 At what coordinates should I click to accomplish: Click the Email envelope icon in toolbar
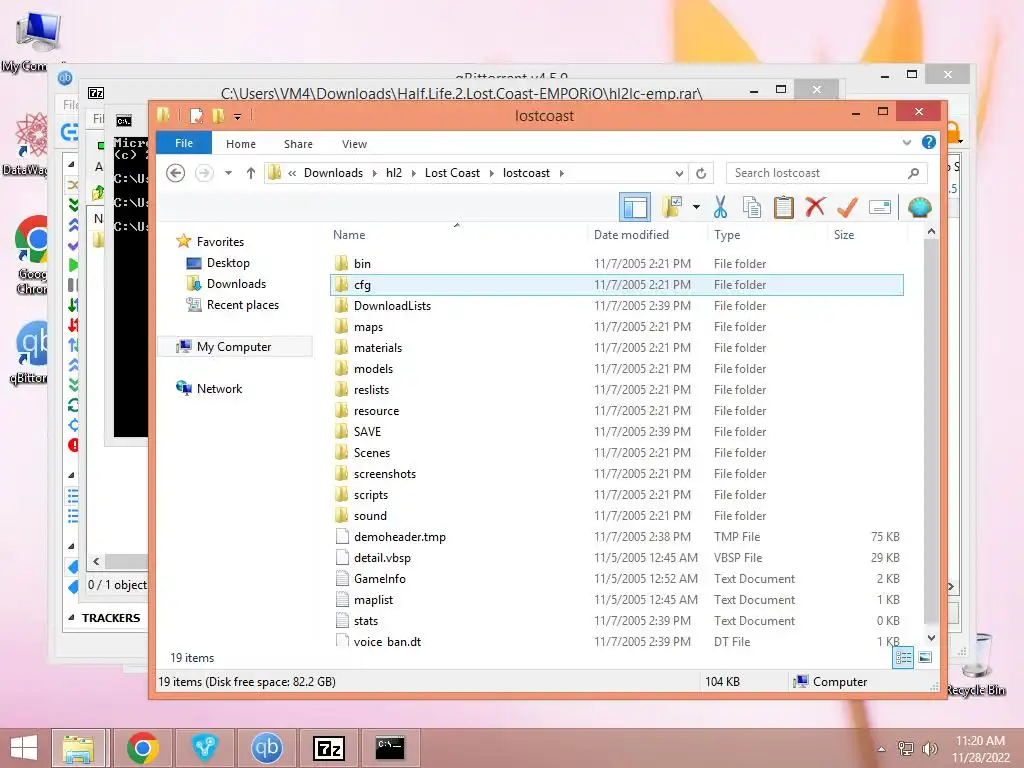coord(880,208)
